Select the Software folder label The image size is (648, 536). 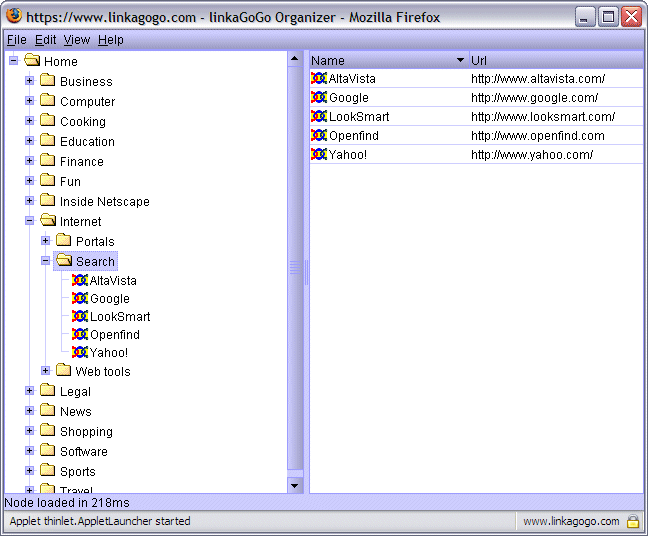click(84, 451)
